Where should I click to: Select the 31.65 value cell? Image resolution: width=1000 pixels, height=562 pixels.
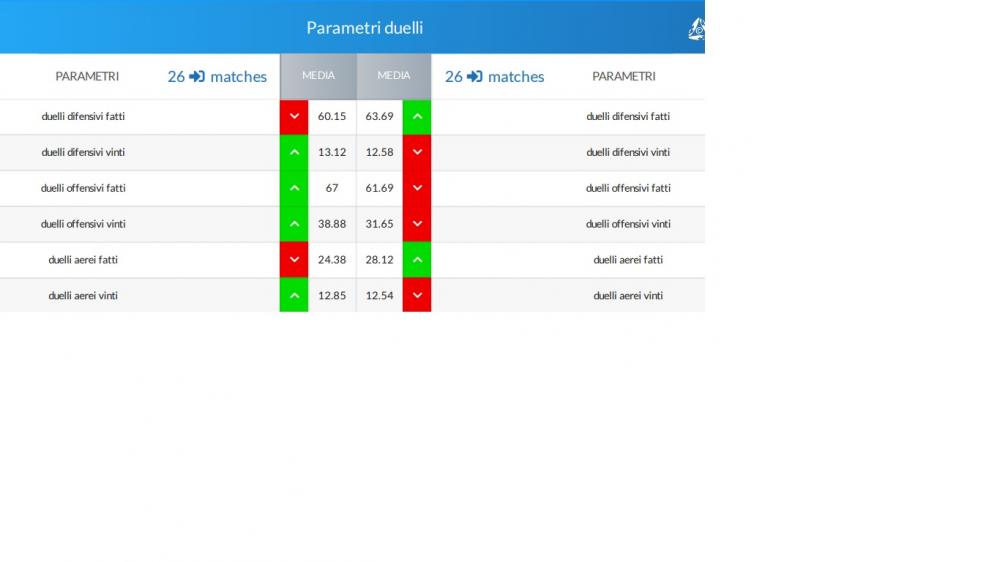(379, 224)
